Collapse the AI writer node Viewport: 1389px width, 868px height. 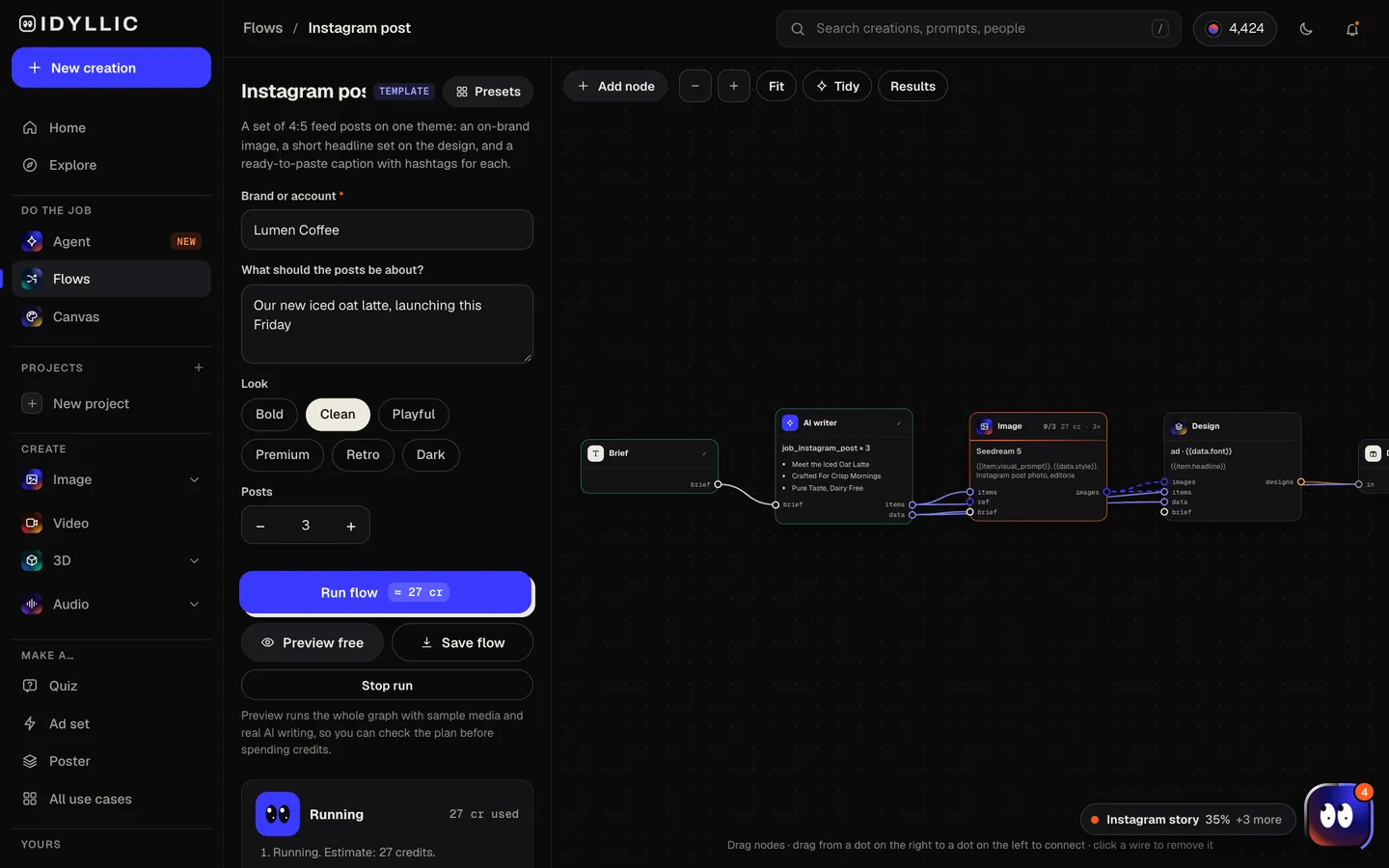click(x=899, y=423)
